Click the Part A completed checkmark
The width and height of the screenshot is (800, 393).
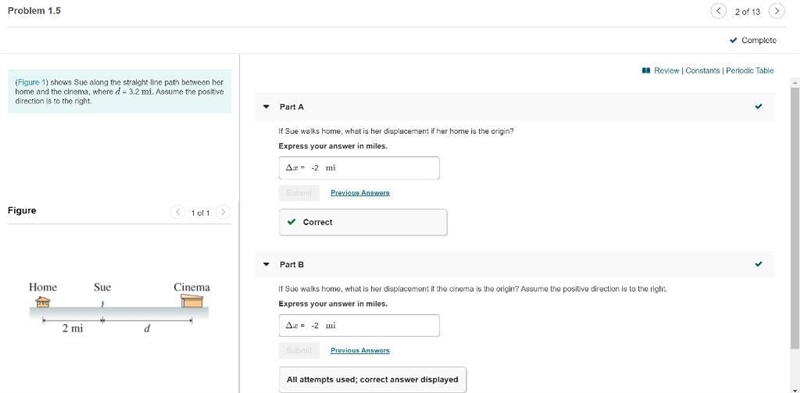[x=758, y=106]
